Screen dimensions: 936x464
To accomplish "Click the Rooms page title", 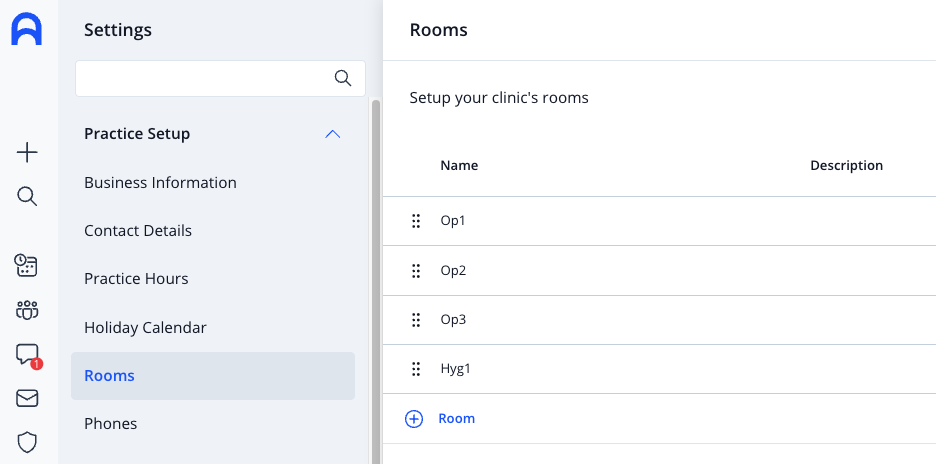I will click(x=439, y=30).
